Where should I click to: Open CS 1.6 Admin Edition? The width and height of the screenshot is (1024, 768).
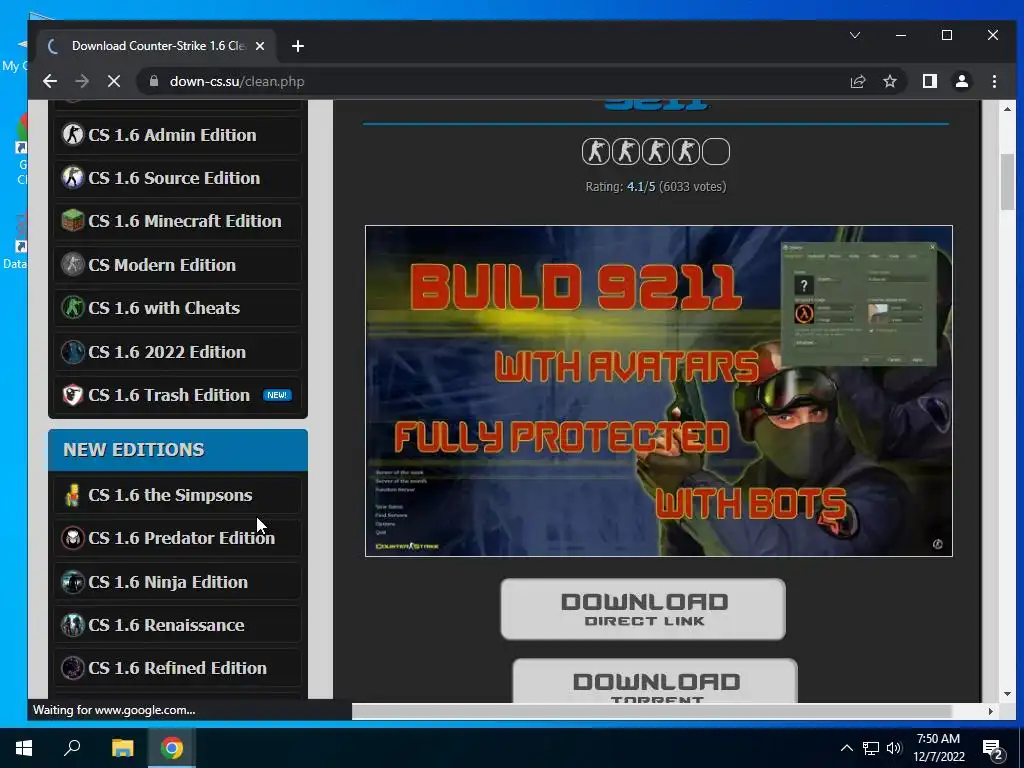tap(177, 135)
